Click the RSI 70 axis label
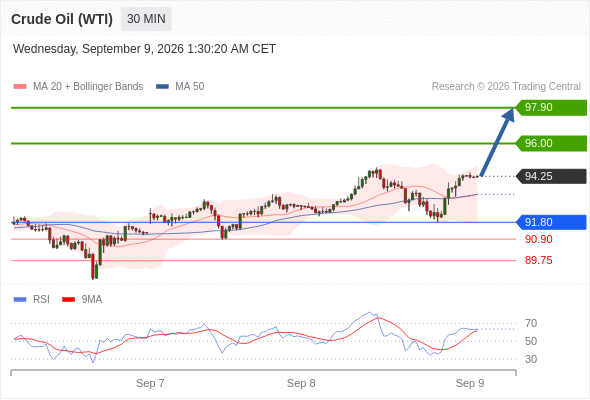The width and height of the screenshot is (590, 400). [531, 323]
